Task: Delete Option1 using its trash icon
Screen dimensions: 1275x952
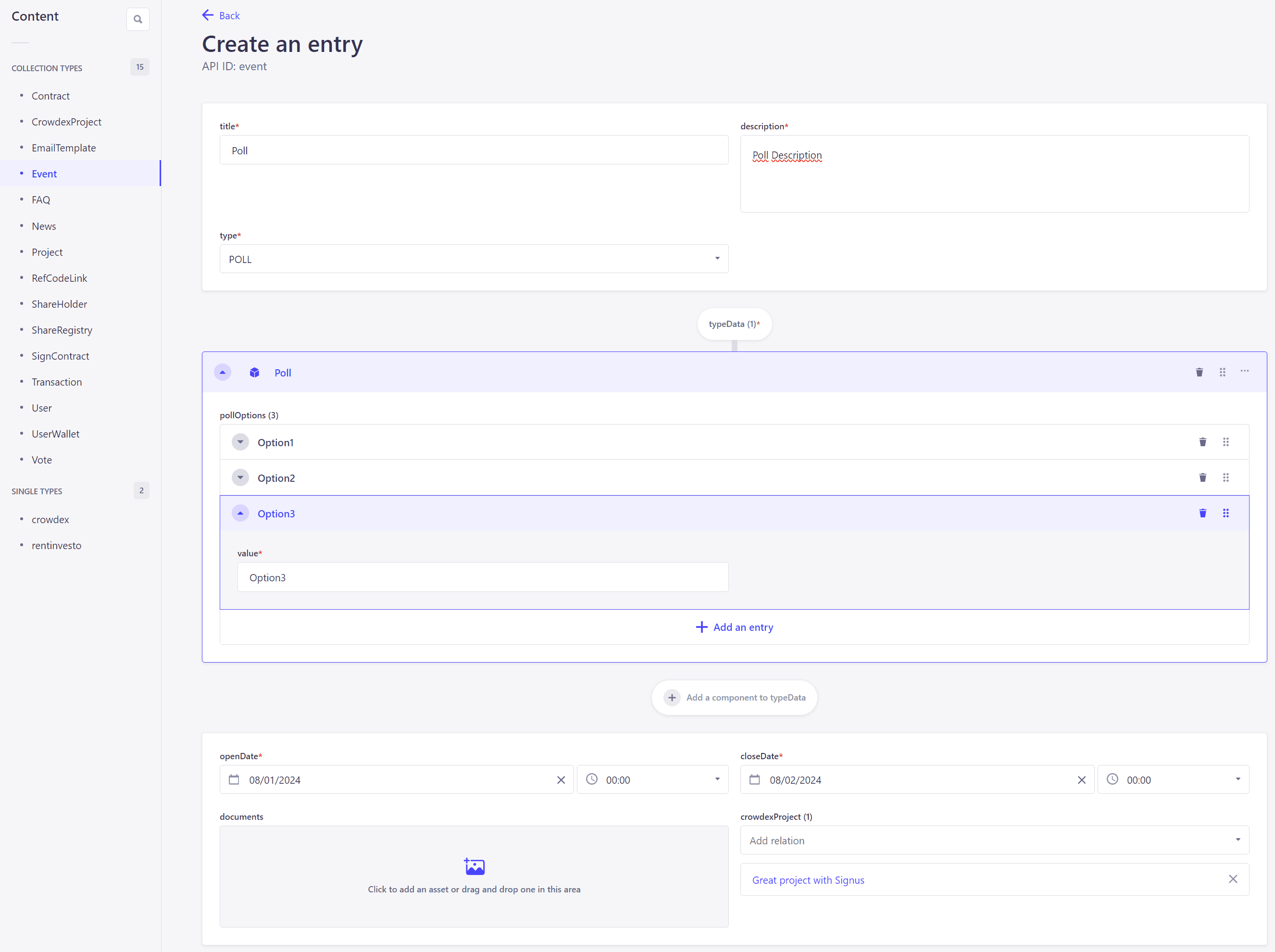Action: tap(1202, 442)
